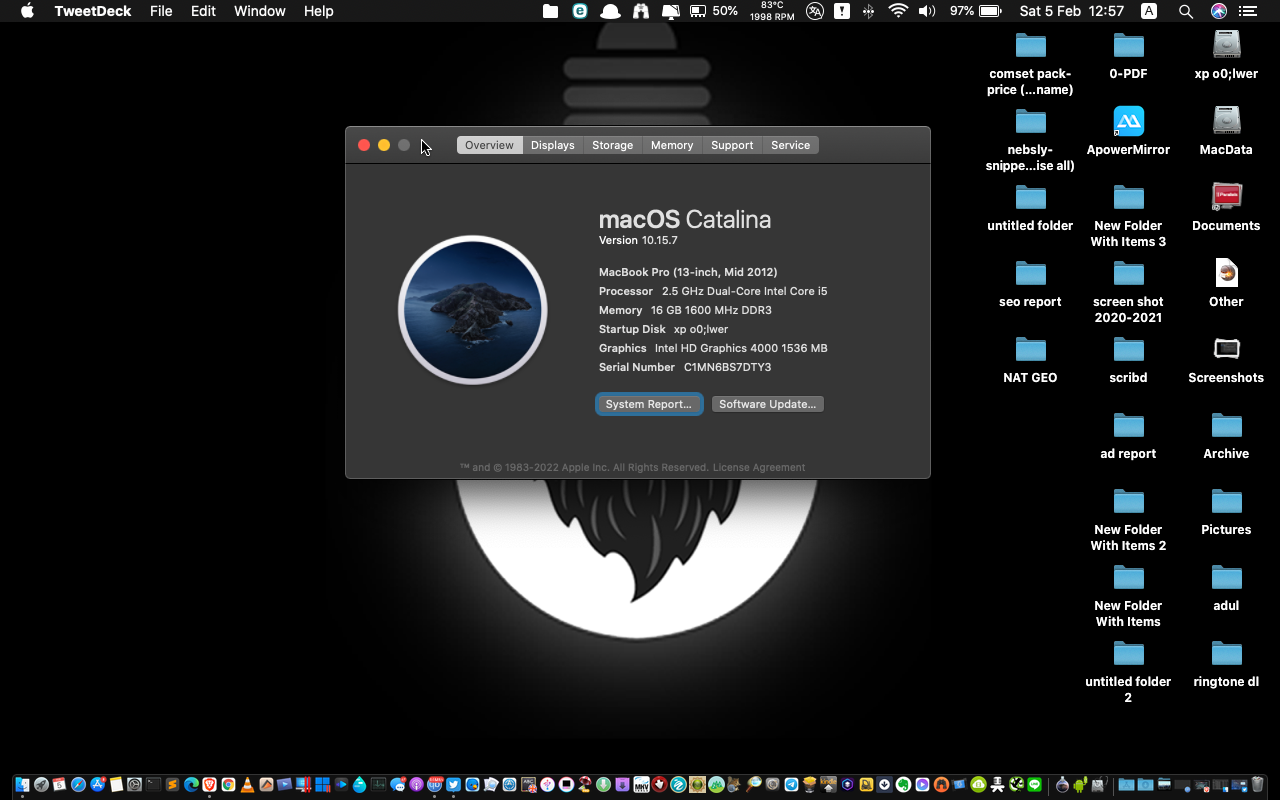Screen dimensions: 1280x800
Task: Launch VLC from the Dock
Action: [247, 785]
